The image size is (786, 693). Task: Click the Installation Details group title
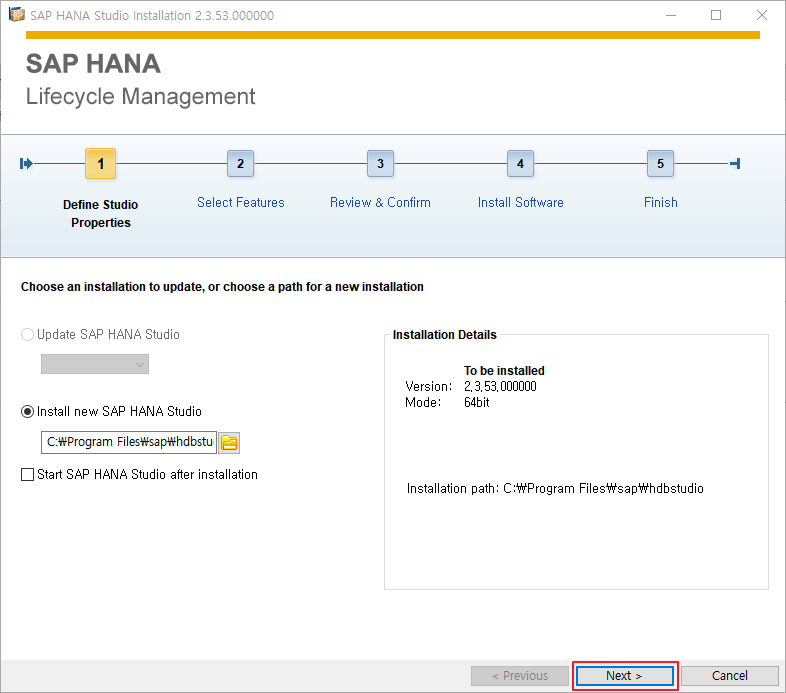[444, 335]
